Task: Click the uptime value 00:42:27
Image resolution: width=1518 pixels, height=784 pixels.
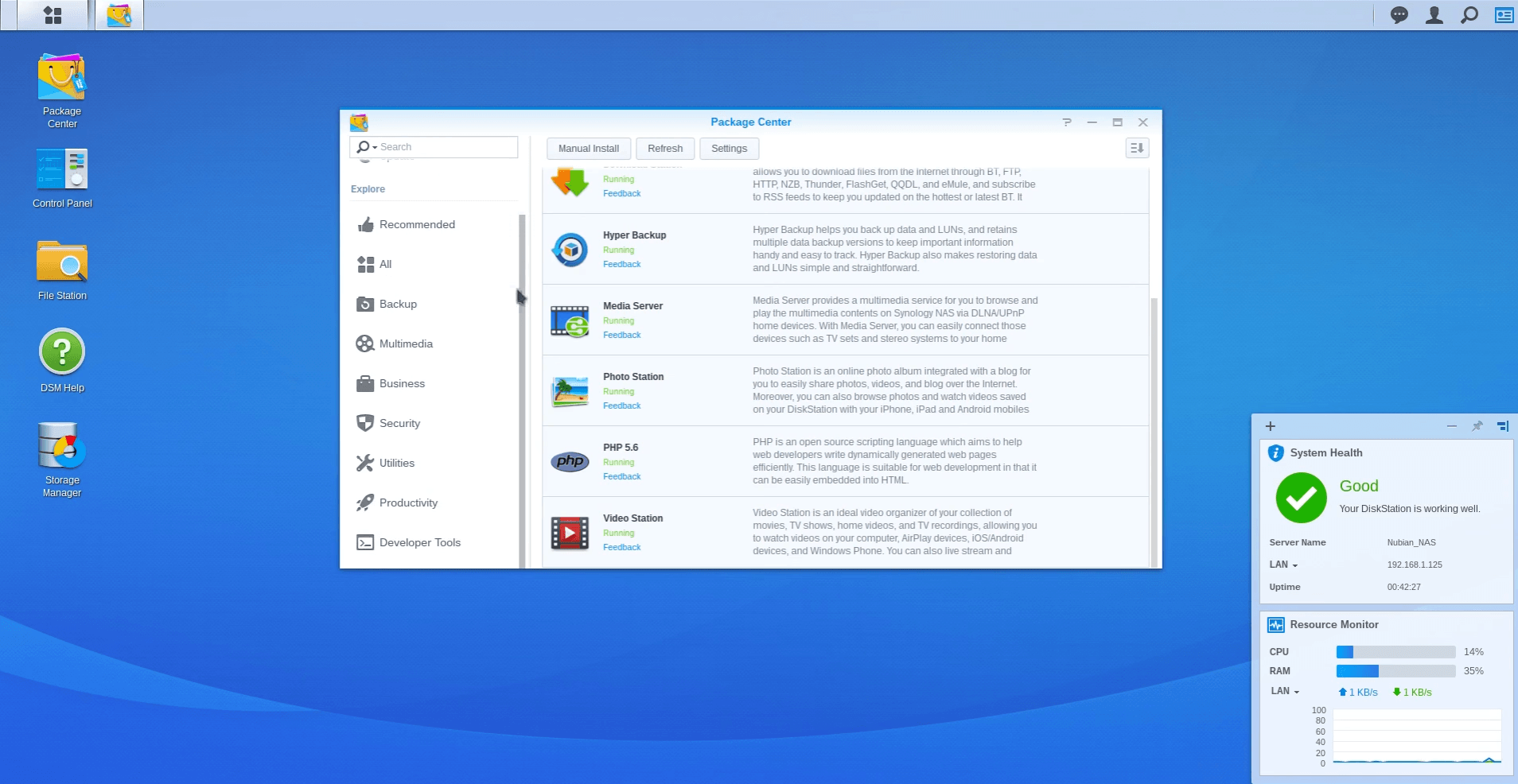Action: (x=1404, y=587)
